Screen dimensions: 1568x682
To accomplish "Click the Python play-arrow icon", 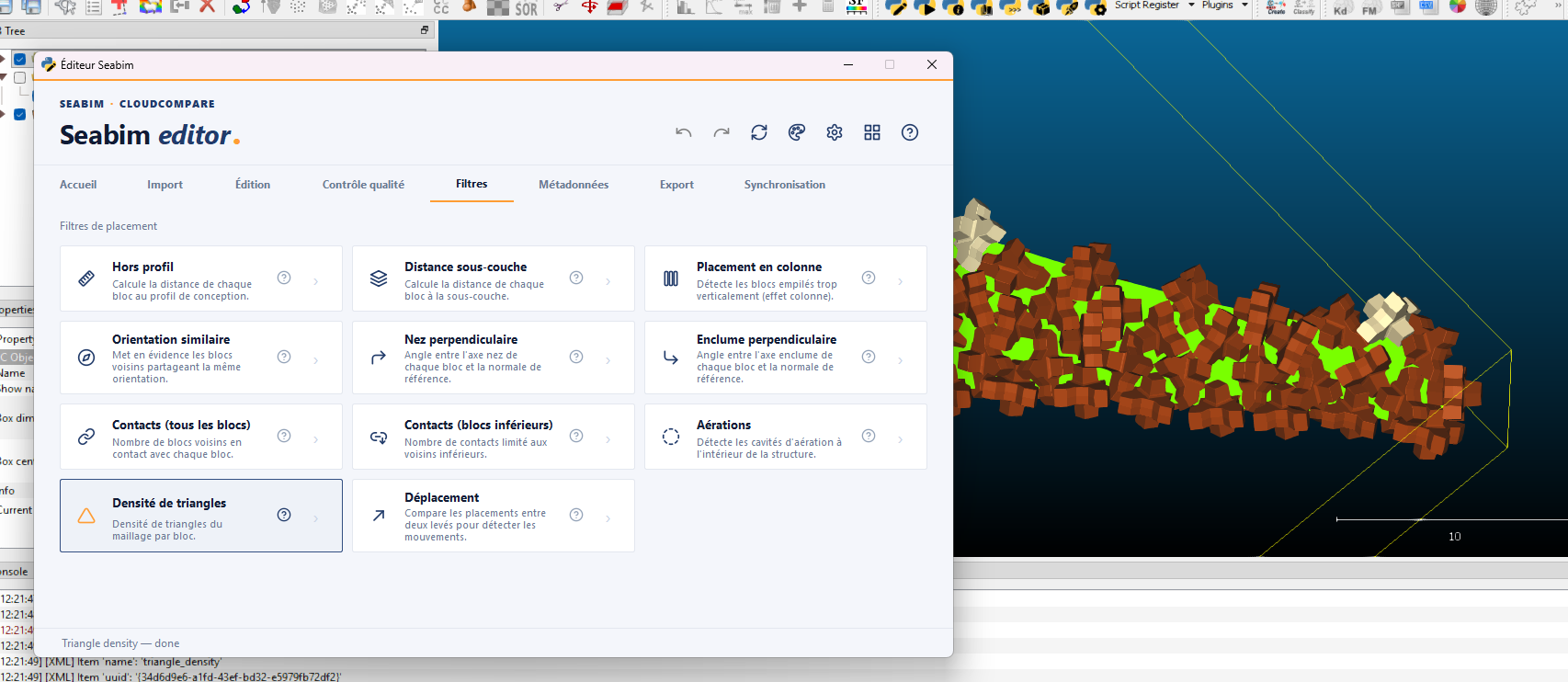I will 925,7.
